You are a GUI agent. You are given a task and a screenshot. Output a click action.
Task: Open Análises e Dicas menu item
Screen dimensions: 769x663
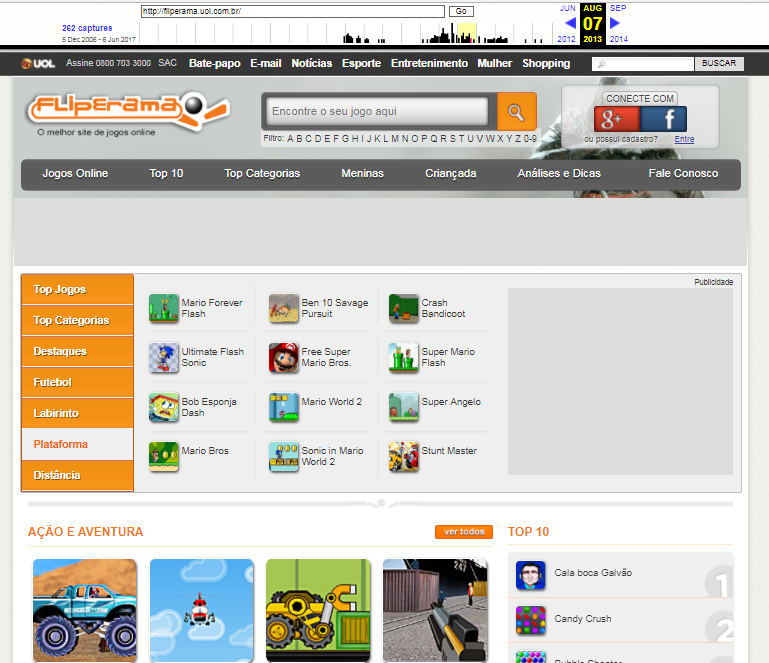point(559,174)
